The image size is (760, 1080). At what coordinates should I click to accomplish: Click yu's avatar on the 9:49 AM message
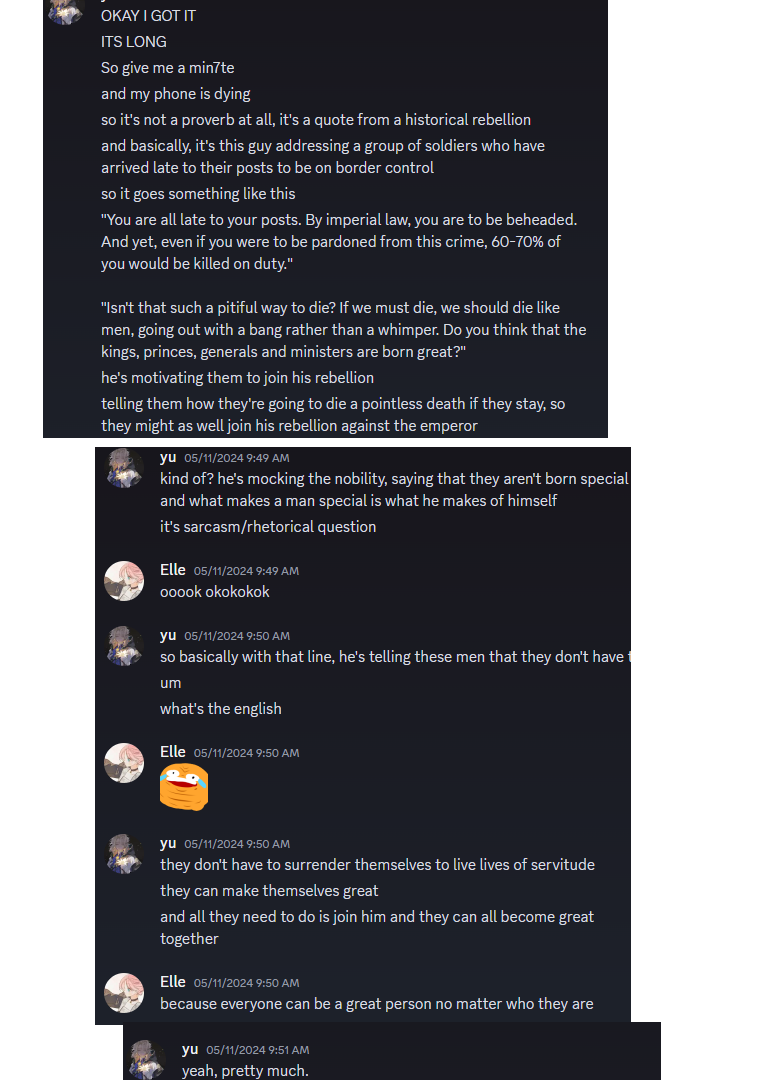click(x=124, y=468)
